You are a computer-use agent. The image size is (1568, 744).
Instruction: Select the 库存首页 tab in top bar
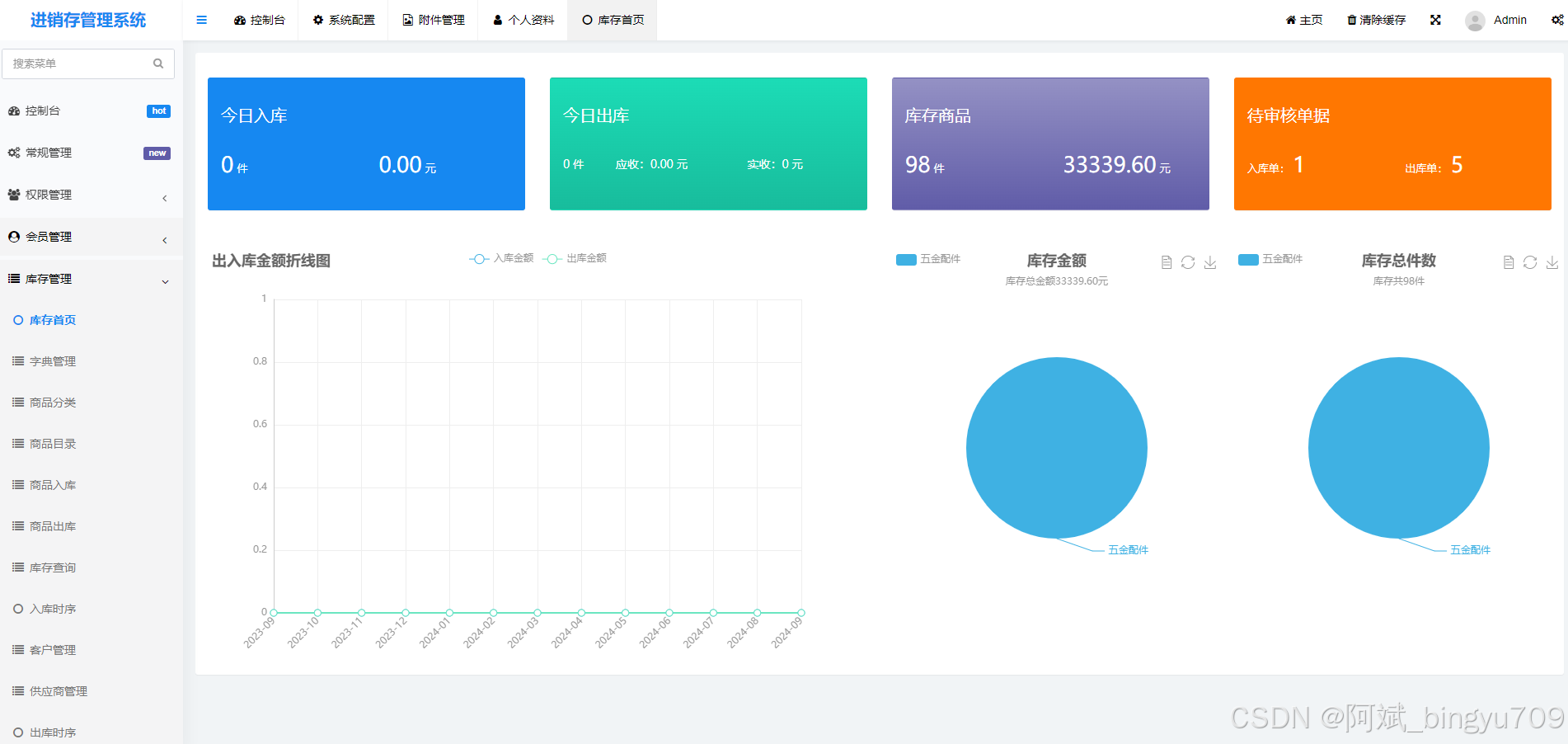pos(613,20)
